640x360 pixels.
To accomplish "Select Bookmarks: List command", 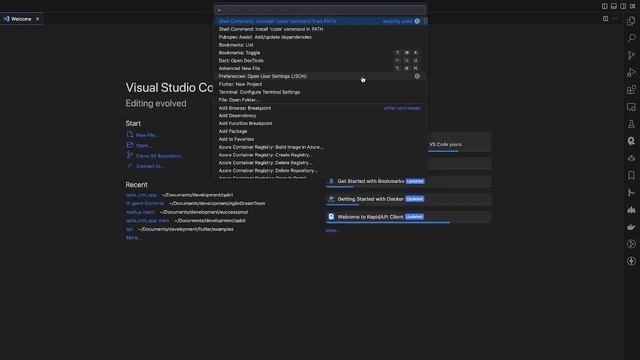I will [x=320, y=45].
